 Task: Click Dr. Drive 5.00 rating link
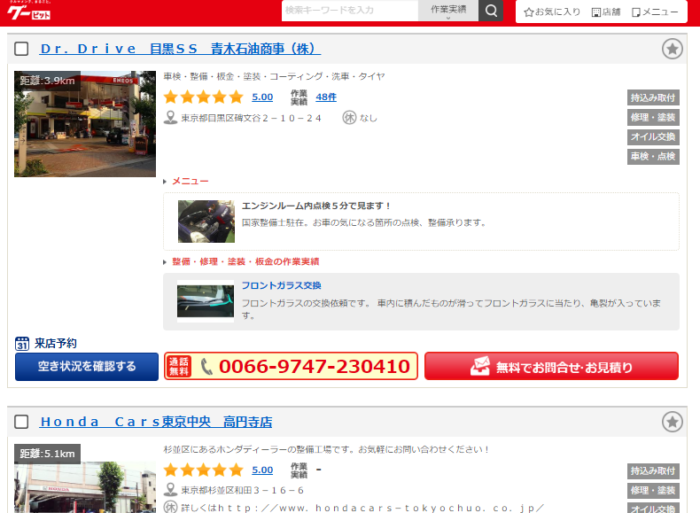262,97
